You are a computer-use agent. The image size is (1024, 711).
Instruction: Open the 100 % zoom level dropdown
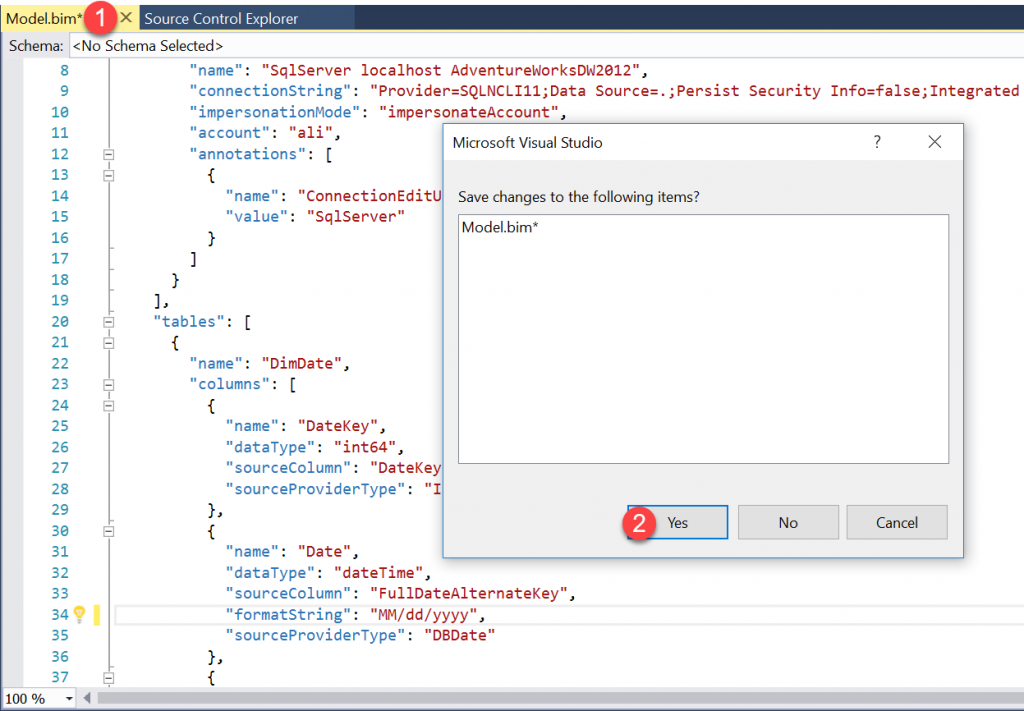click(x=69, y=698)
